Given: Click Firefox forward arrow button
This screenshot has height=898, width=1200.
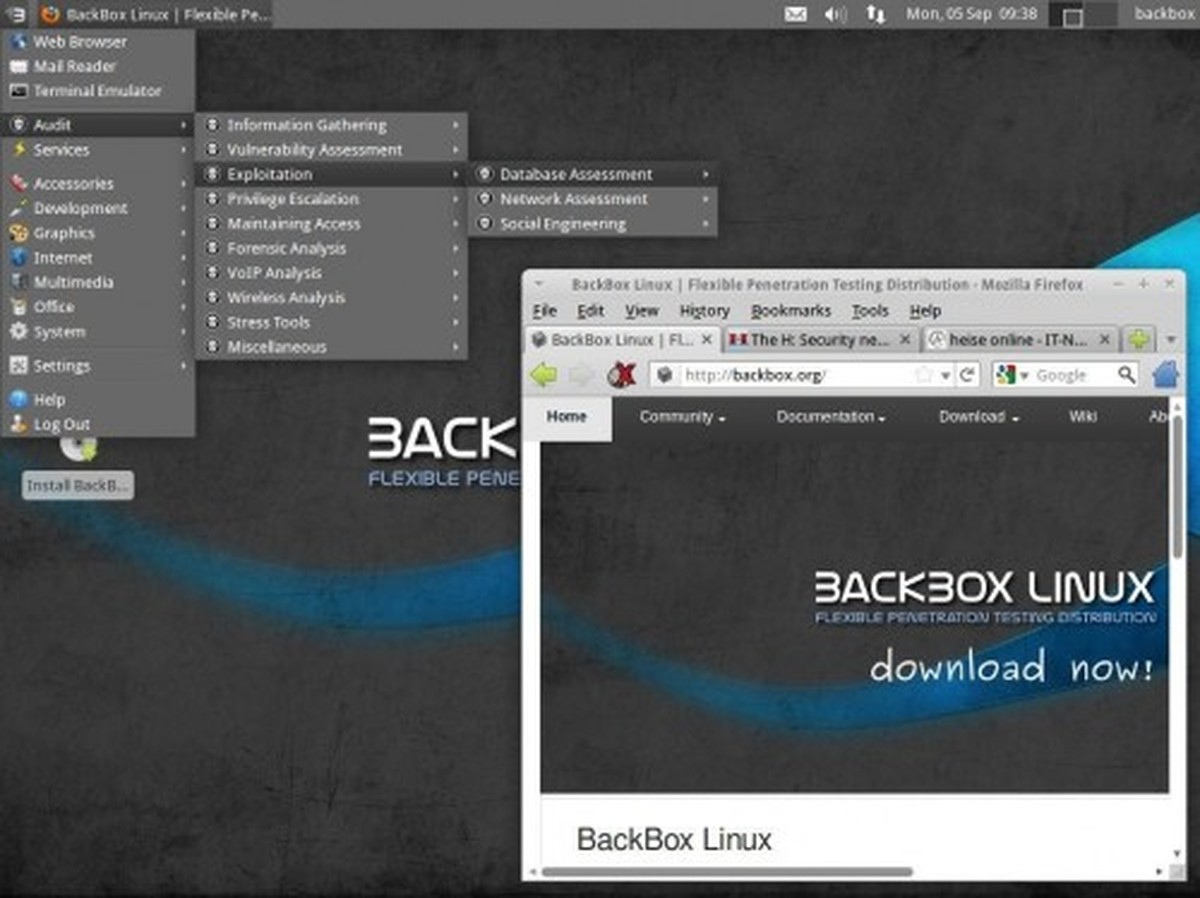Looking at the screenshot, I should coord(581,375).
